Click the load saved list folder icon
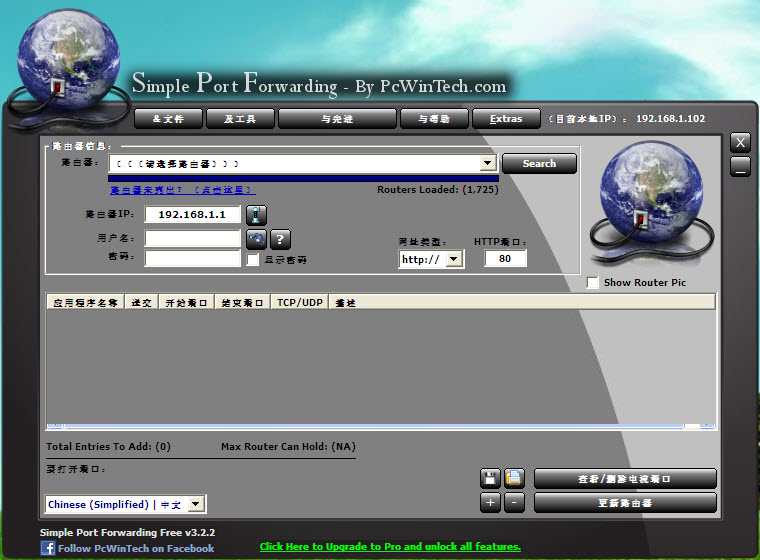Screen dimensions: 760x560 coord(514,479)
